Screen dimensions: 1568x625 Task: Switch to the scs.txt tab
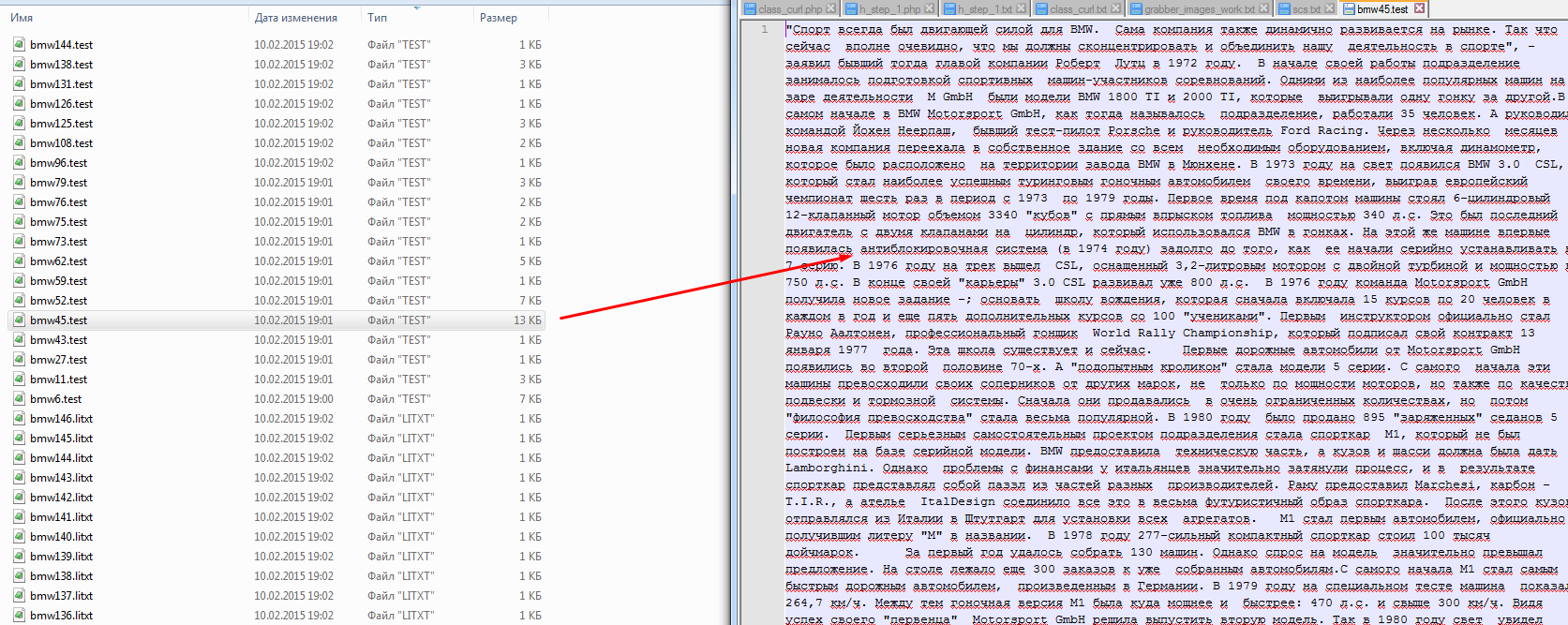pyautogui.click(x=1306, y=8)
